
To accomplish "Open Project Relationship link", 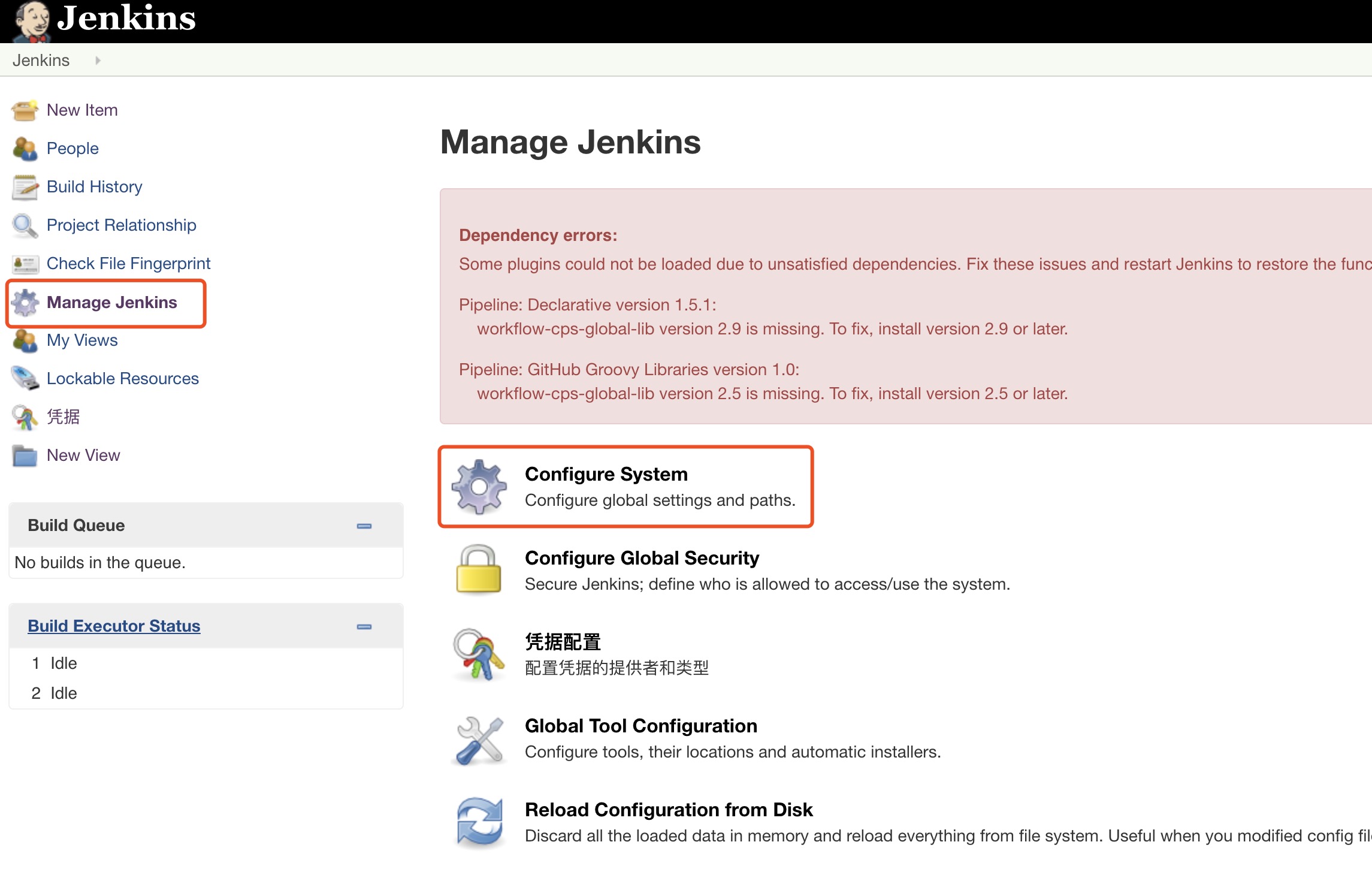I will [122, 225].
